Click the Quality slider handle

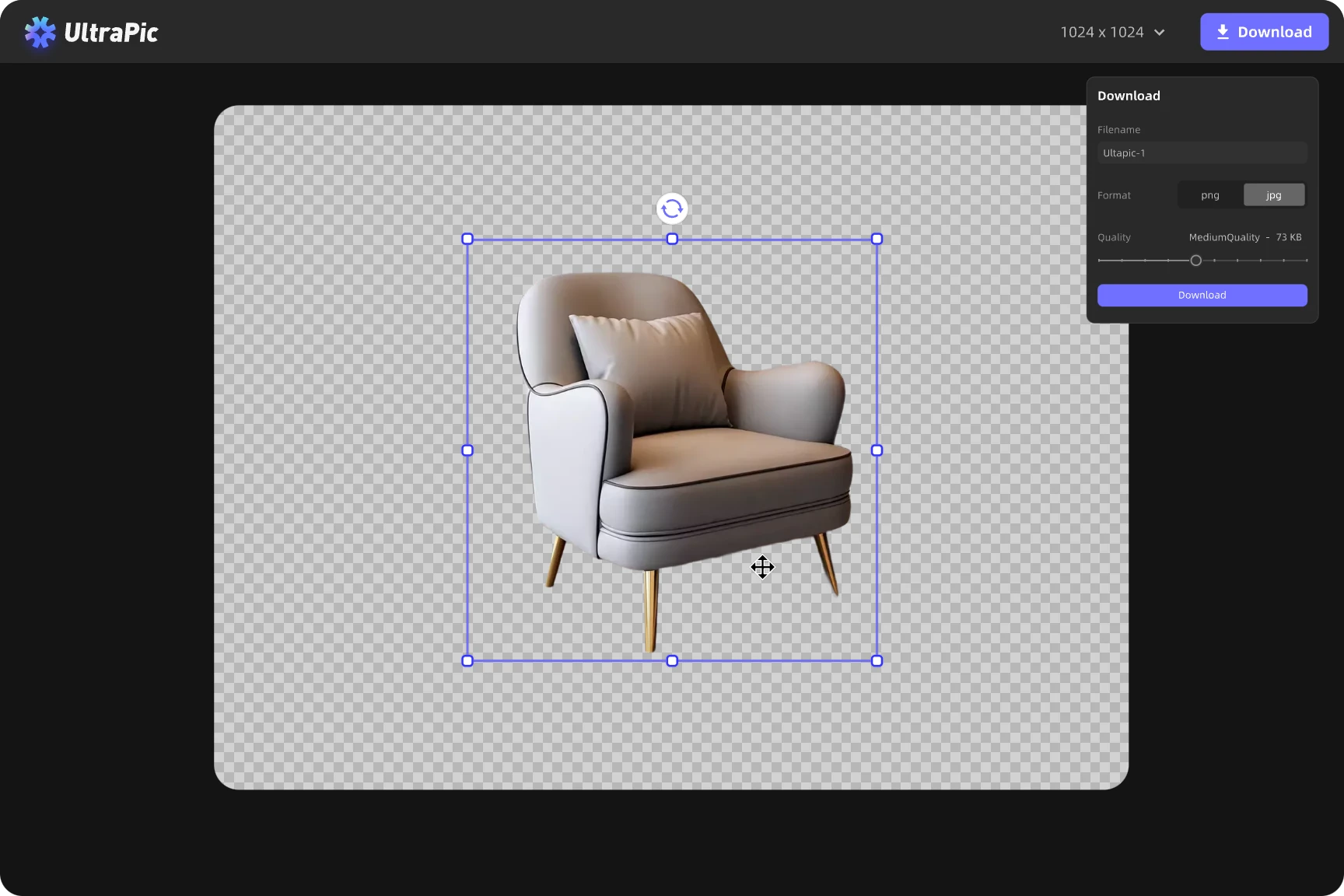point(1195,261)
